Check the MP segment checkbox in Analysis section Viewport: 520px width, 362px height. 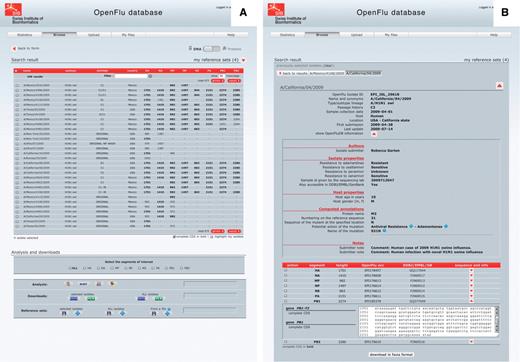112,268
